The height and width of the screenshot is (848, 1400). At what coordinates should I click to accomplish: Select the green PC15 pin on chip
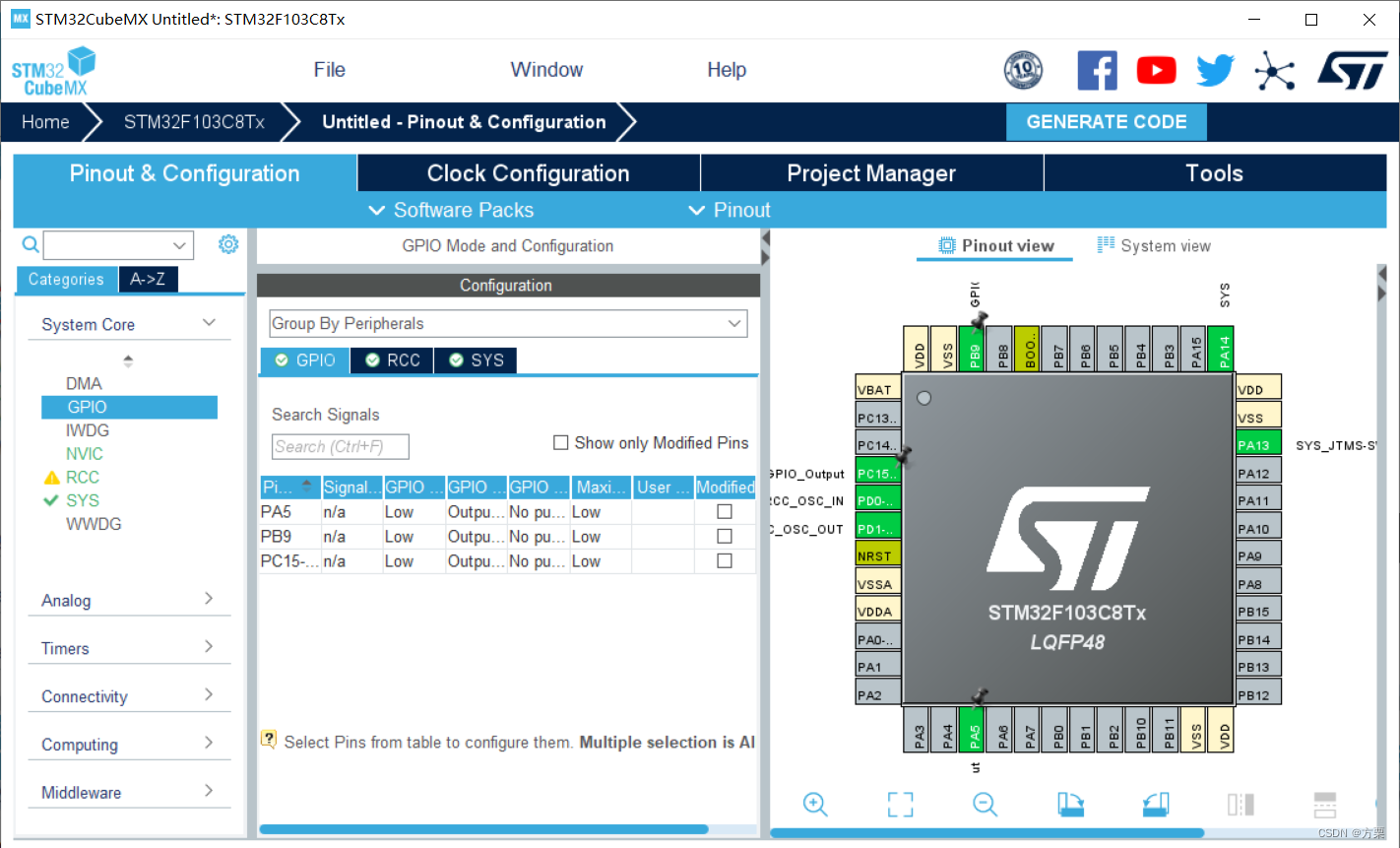tap(877, 473)
